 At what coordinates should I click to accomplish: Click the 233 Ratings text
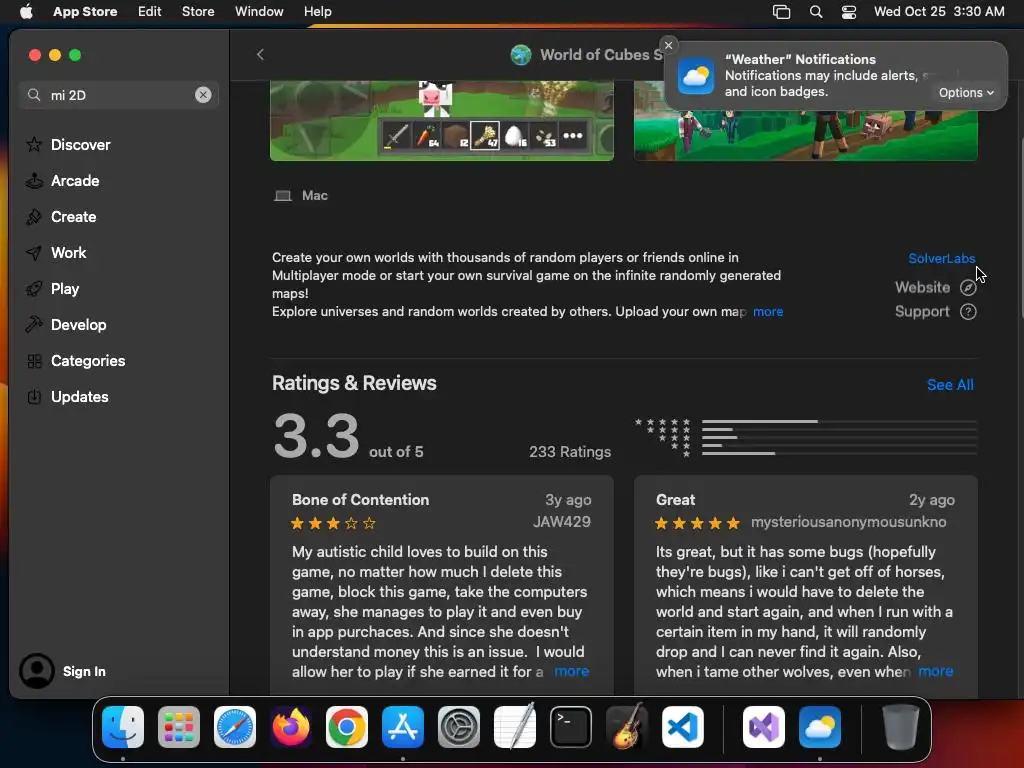[x=570, y=452]
